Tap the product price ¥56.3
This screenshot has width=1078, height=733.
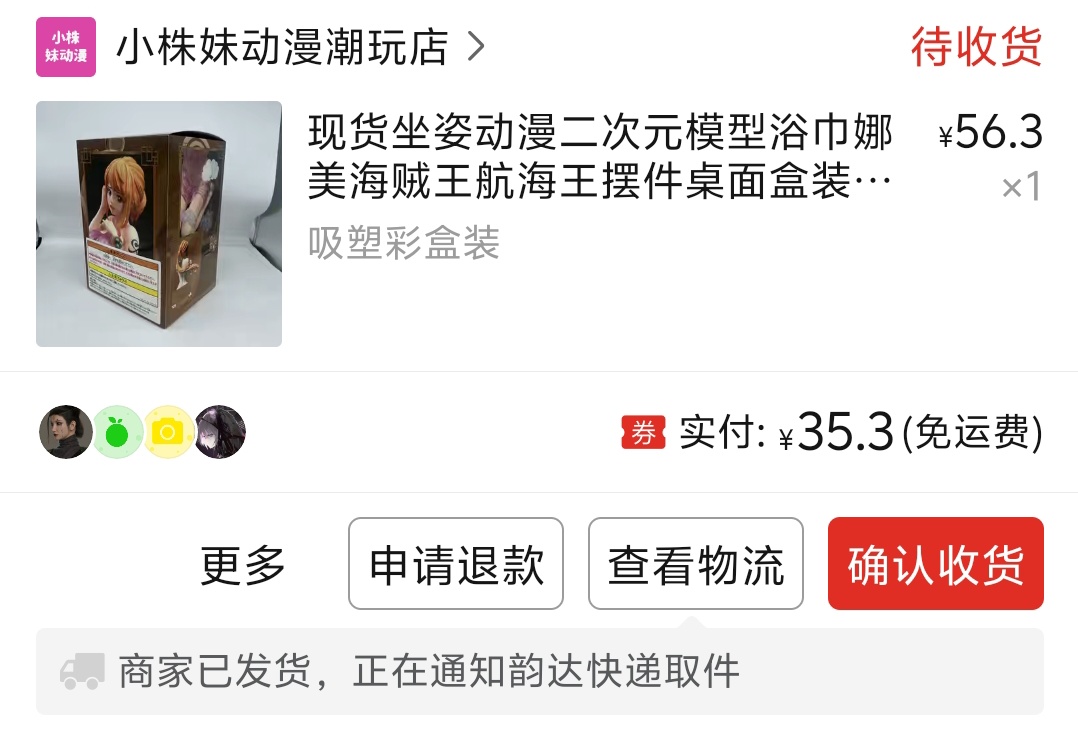(x=991, y=131)
